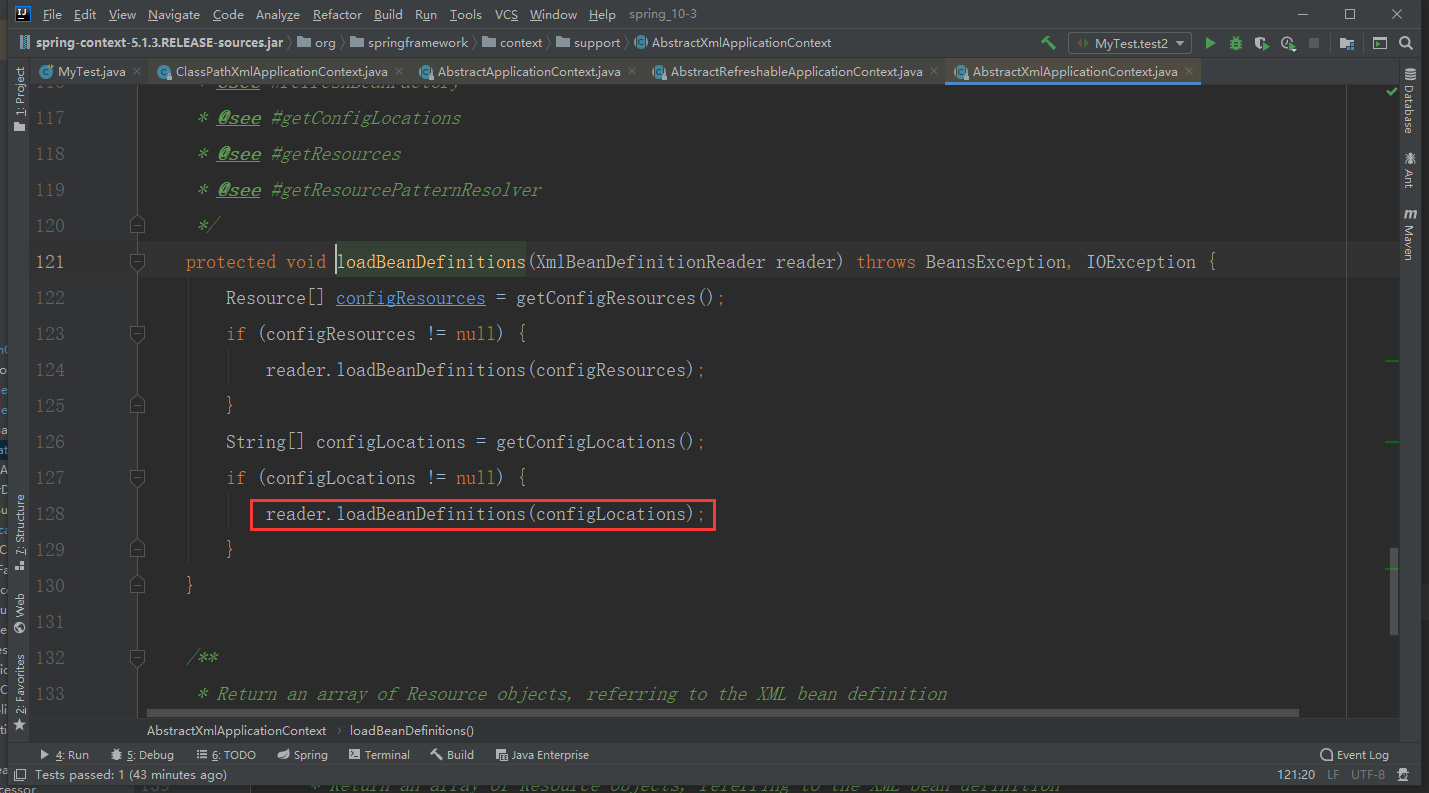Image resolution: width=1429 pixels, height=793 pixels.
Task: Toggle the Favorites tool window
Action: click(19, 692)
